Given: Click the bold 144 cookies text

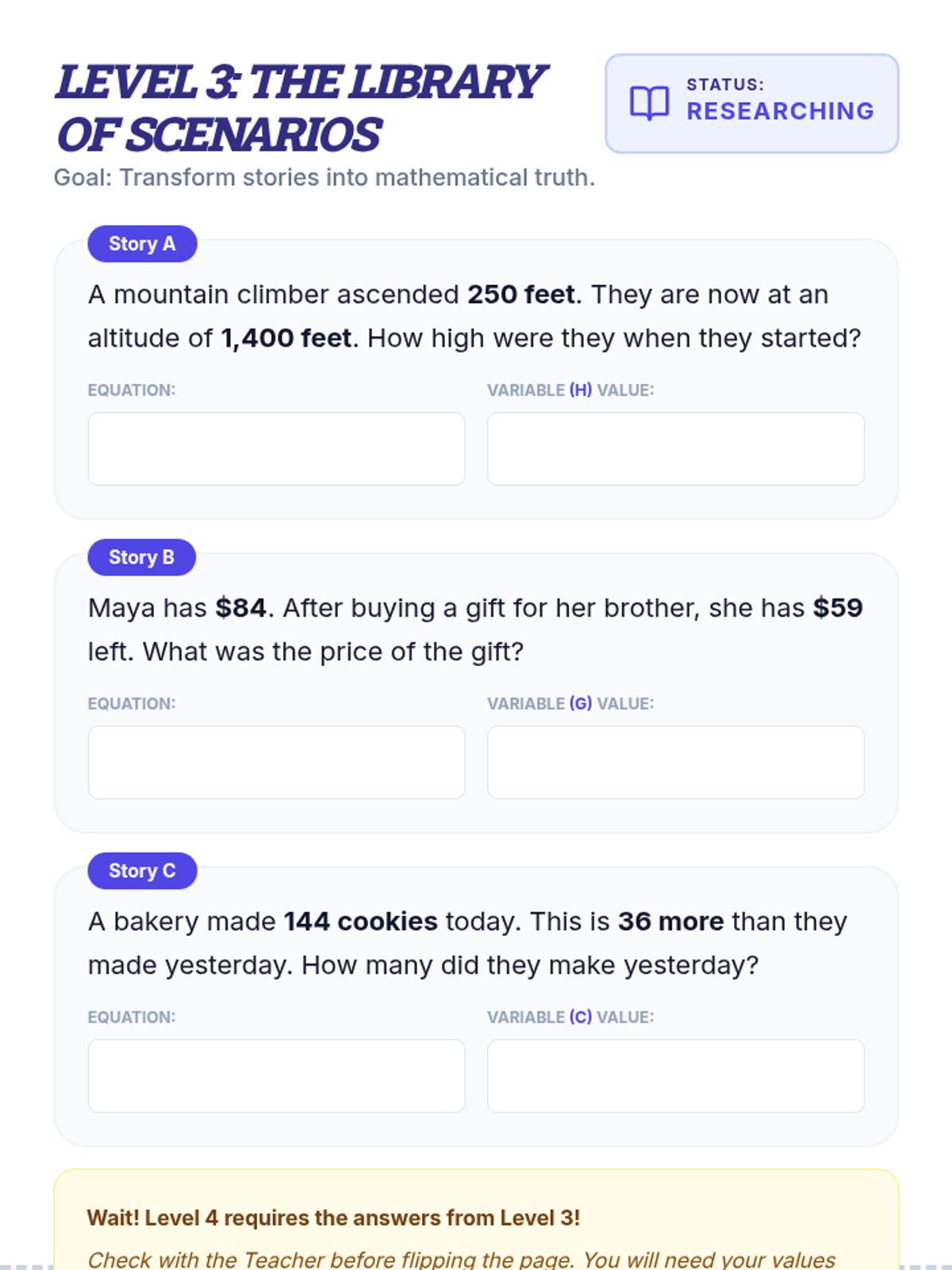Looking at the screenshot, I should click(x=361, y=922).
